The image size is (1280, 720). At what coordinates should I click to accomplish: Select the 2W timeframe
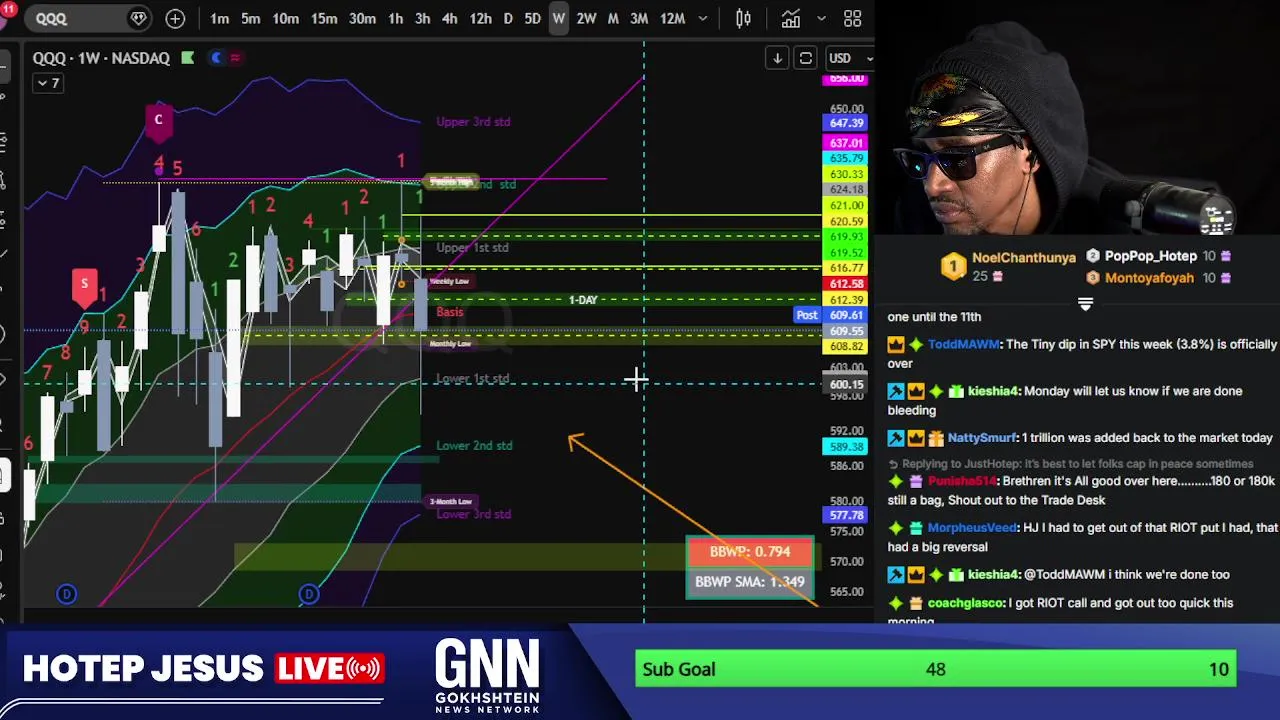click(586, 18)
